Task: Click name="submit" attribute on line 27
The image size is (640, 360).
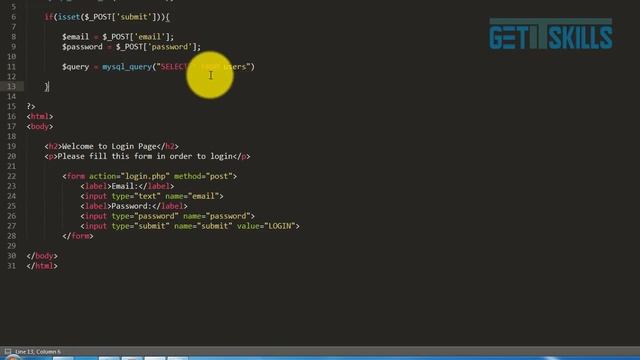Action: (x=203, y=226)
